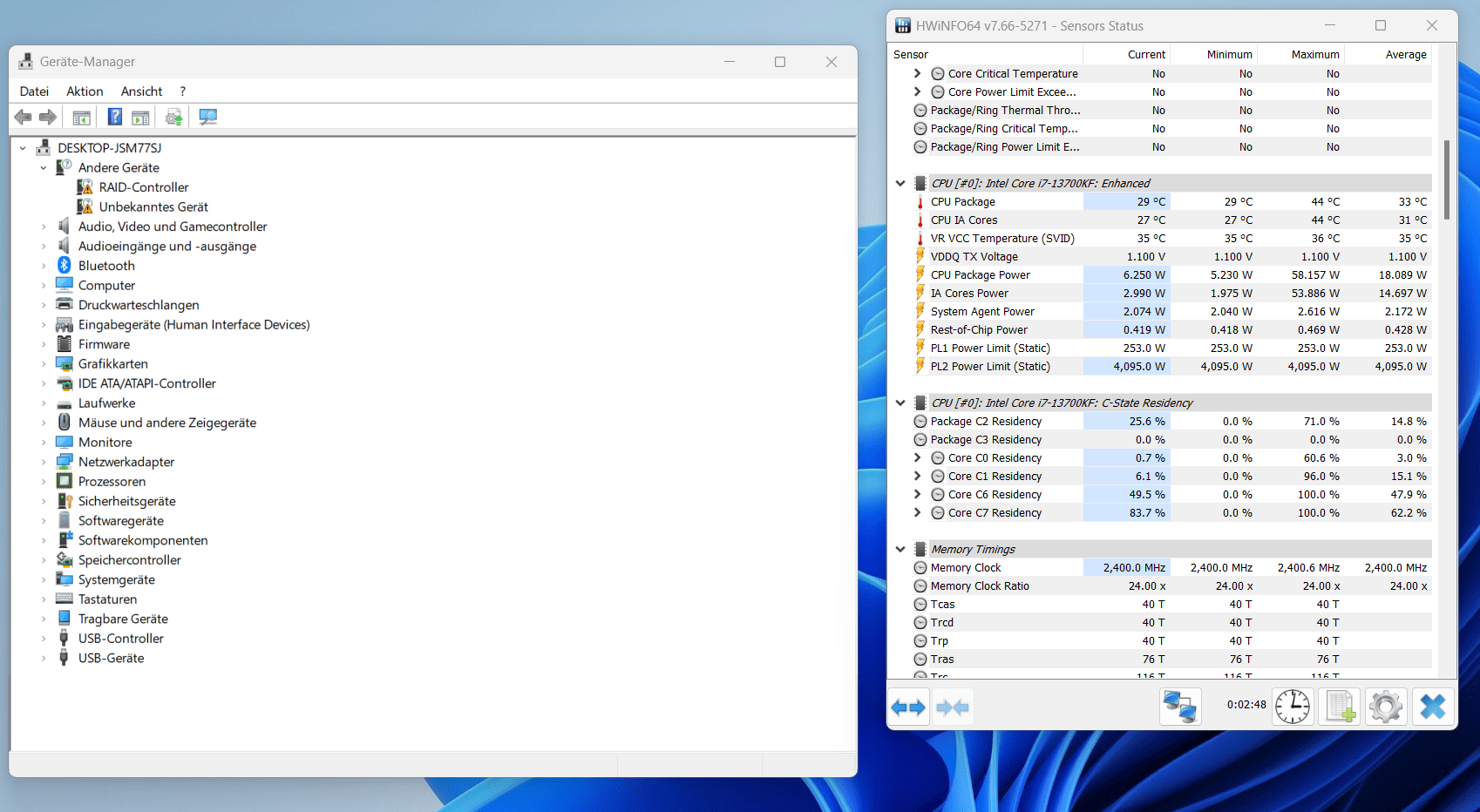Select the Unbekanntes Gerät warning icon

(x=85, y=206)
